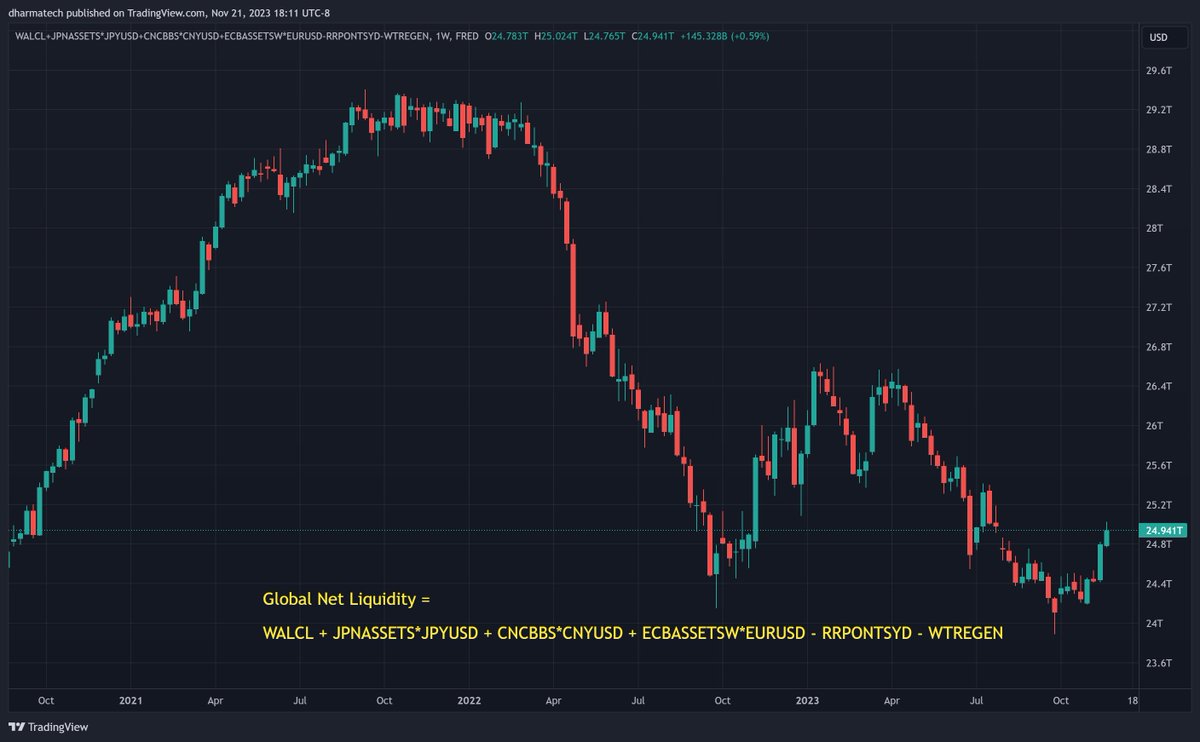
Task: Click the 26.4T price axis label
Action: [1159, 386]
